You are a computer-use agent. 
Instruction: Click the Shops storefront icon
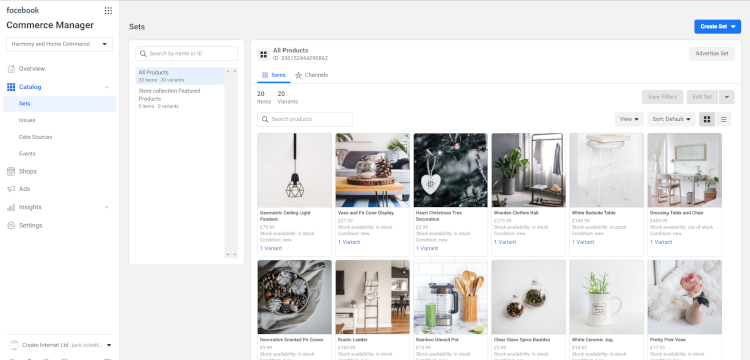click(x=11, y=171)
